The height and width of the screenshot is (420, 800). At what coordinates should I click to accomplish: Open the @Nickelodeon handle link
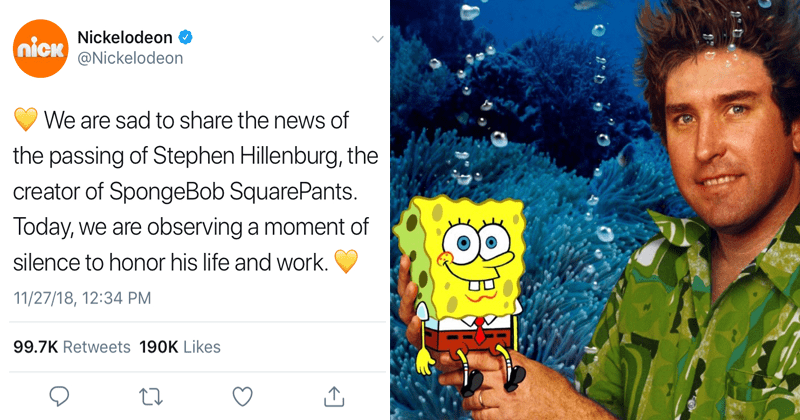click(130, 58)
